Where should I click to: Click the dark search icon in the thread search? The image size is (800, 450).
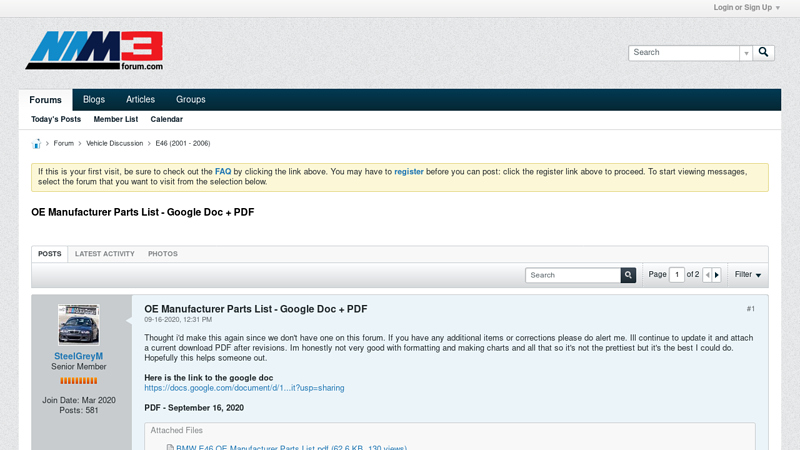(x=628, y=275)
